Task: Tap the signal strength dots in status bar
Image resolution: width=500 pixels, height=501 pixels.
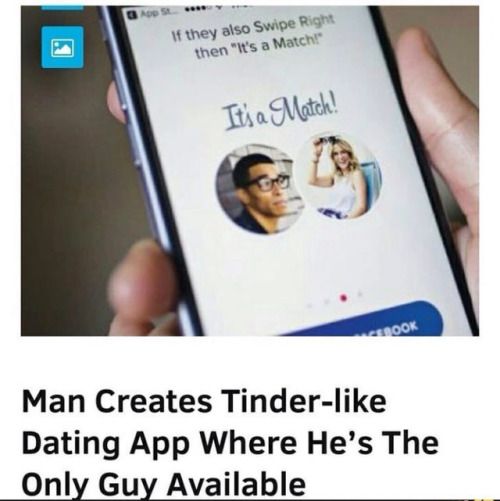Action: (195, 8)
